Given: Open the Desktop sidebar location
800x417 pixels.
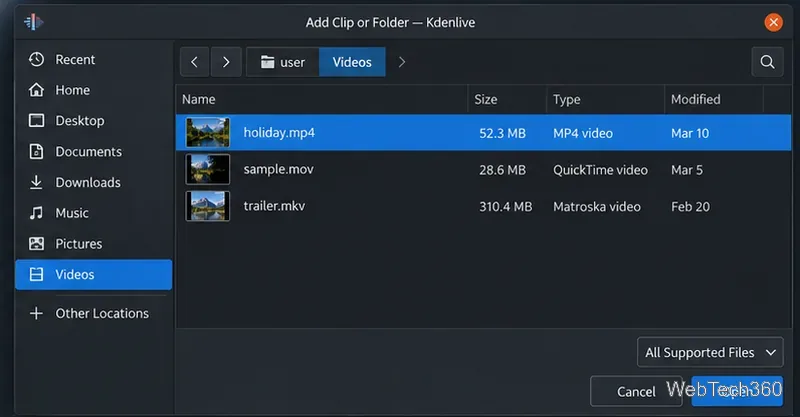Looking at the screenshot, I should point(93,121).
